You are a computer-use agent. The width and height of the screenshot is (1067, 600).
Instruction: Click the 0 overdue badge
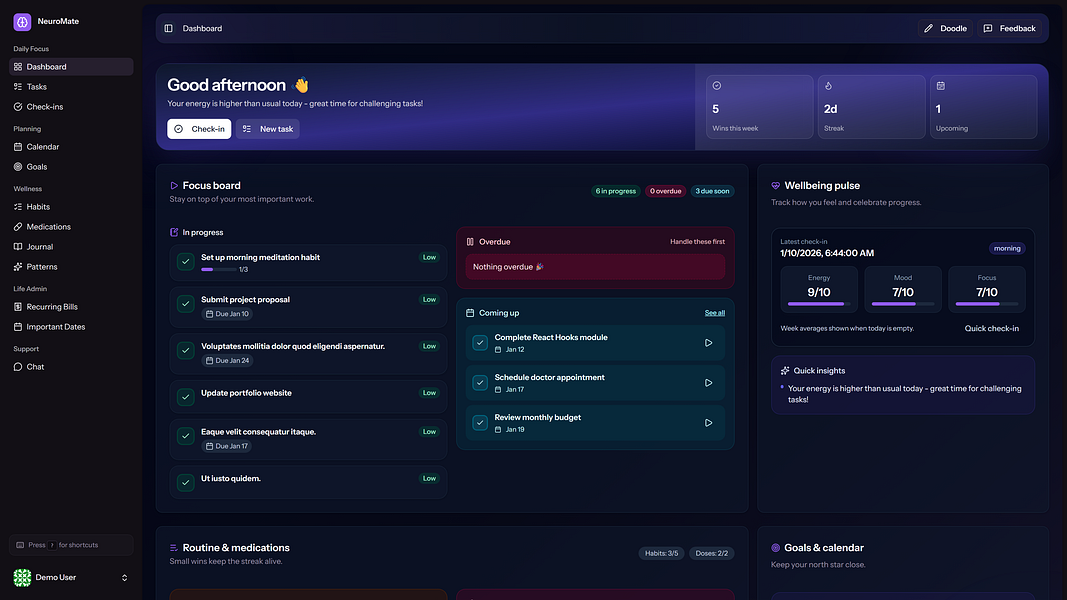click(666, 191)
